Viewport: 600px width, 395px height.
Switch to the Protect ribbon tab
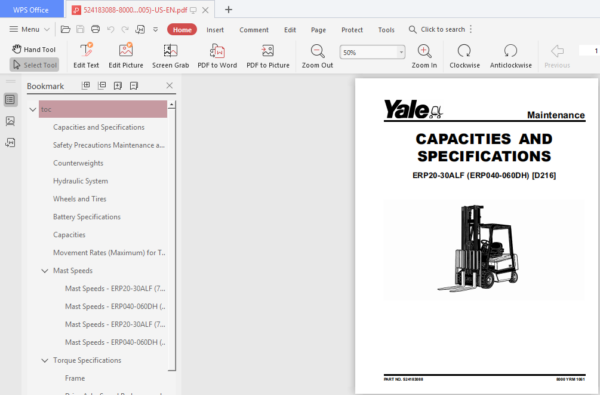pos(352,30)
